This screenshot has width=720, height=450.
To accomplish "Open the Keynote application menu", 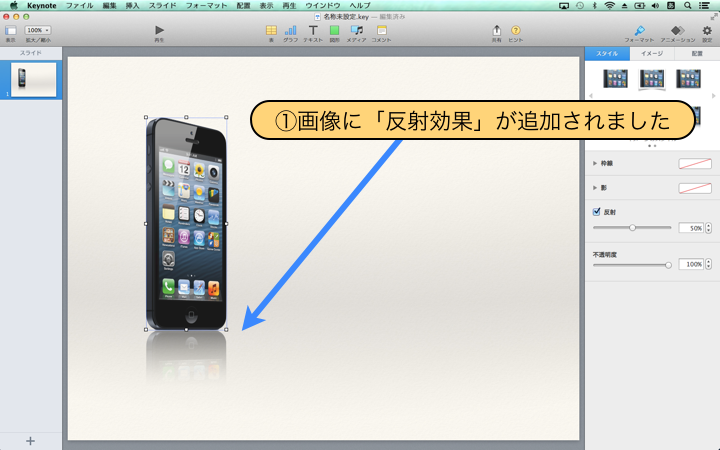I will (x=42, y=6).
